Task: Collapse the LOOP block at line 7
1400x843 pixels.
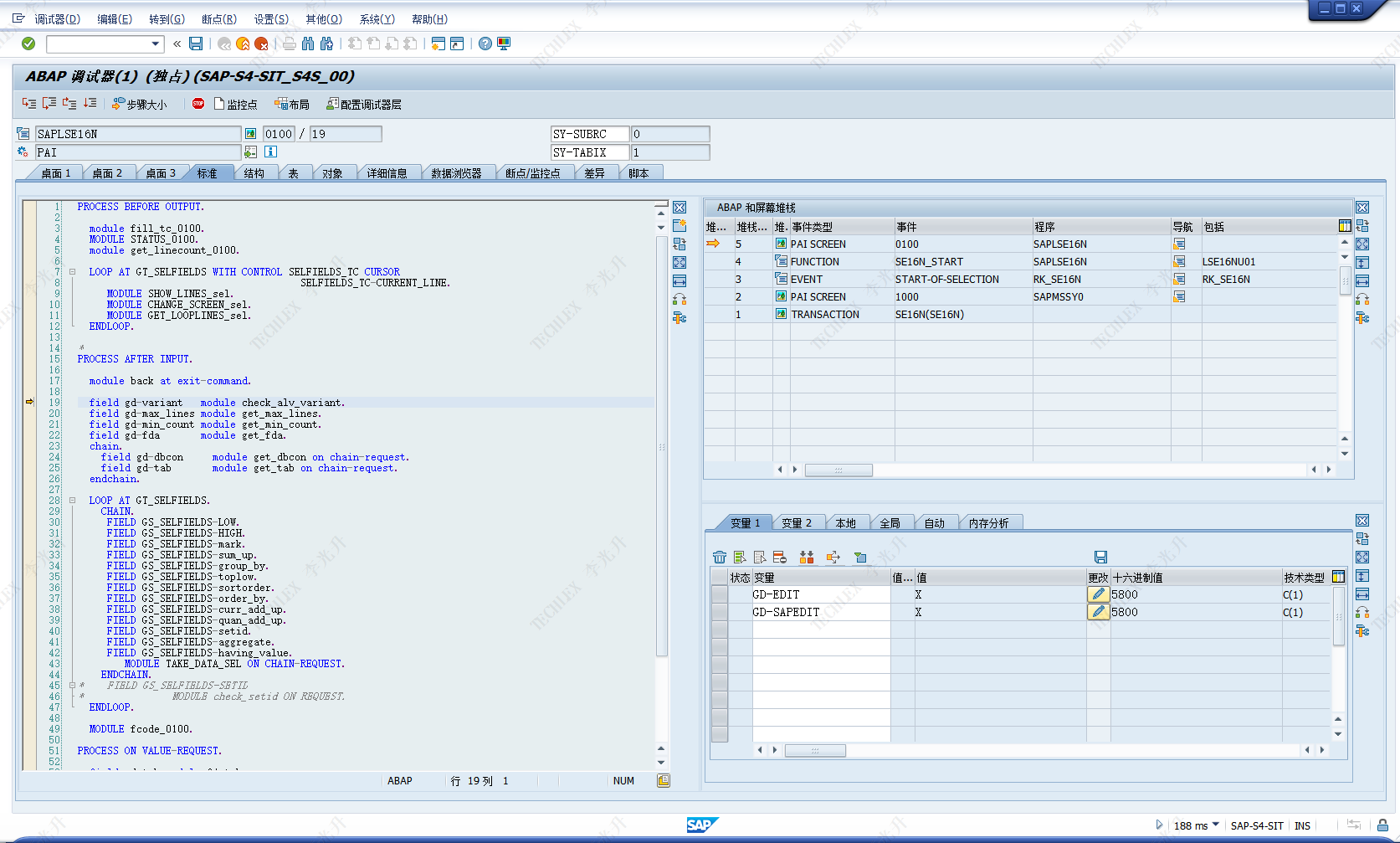Action: pos(73,272)
